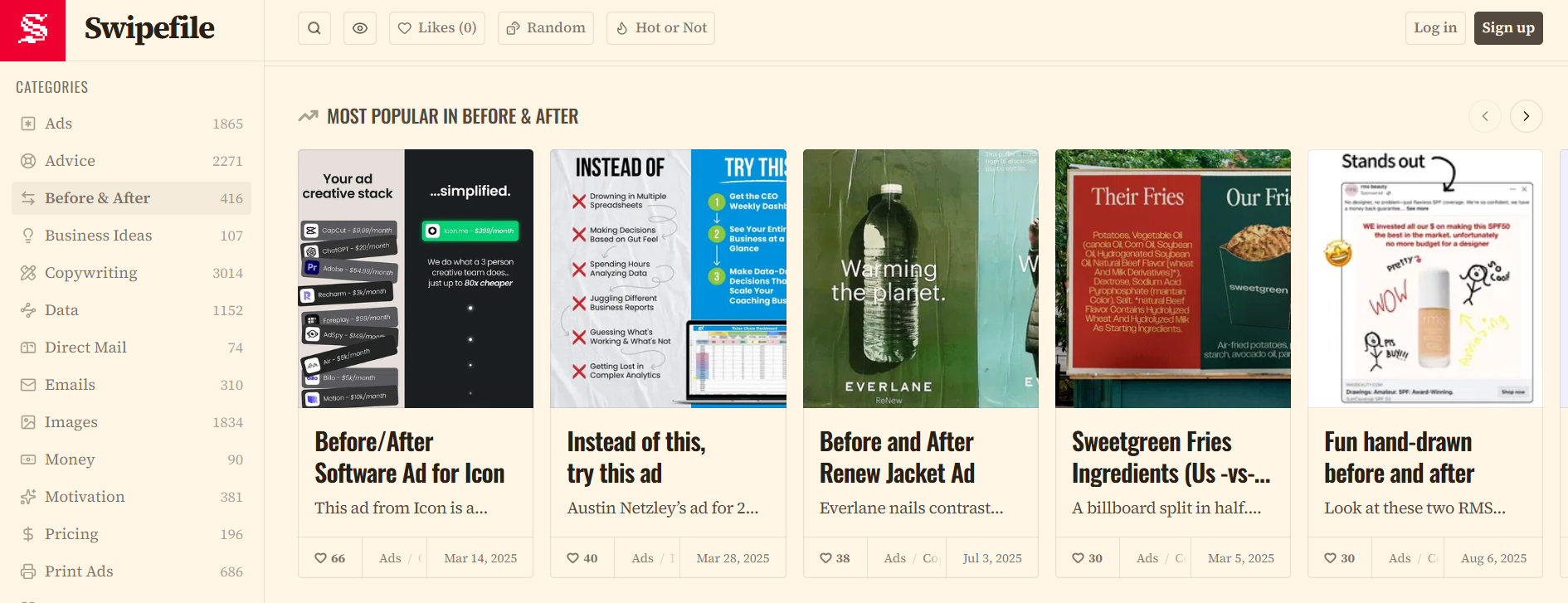Like the Sweetgreen Fries Ingredients card
Viewport: 1568px width, 603px height.
tap(1087, 558)
